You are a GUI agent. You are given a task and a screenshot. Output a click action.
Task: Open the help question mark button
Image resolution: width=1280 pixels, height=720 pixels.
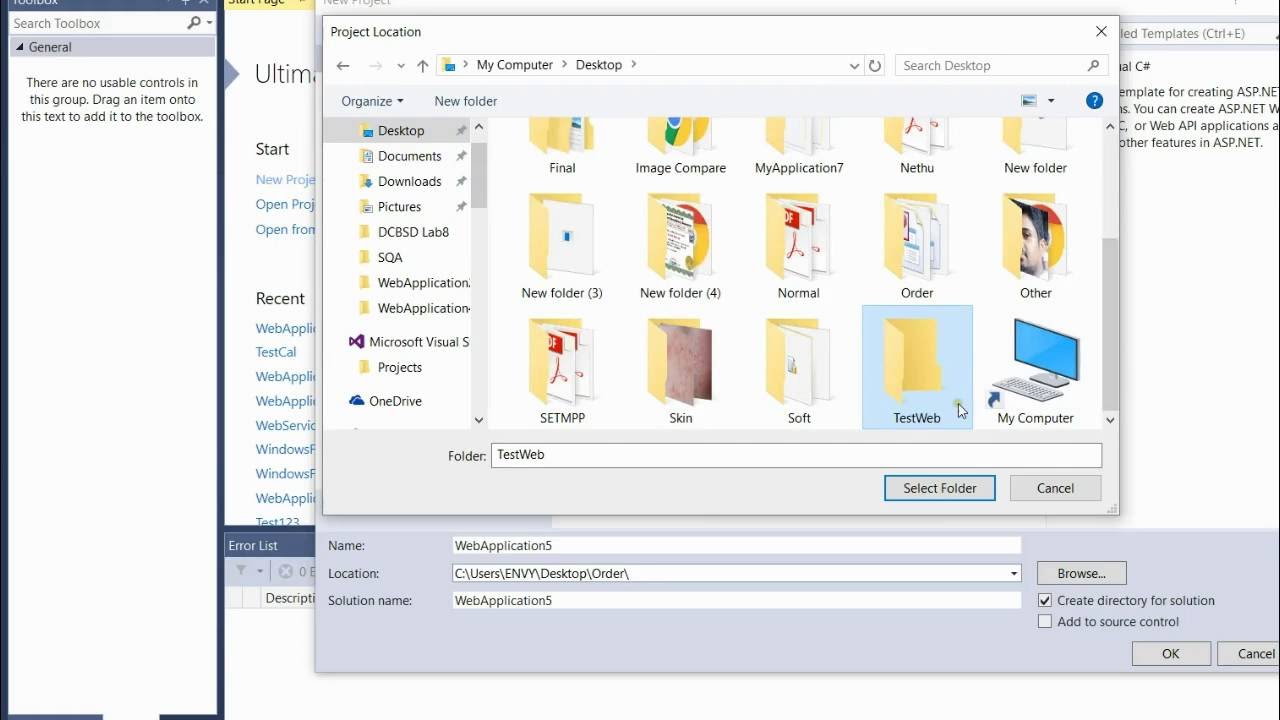pyautogui.click(x=1094, y=100)
